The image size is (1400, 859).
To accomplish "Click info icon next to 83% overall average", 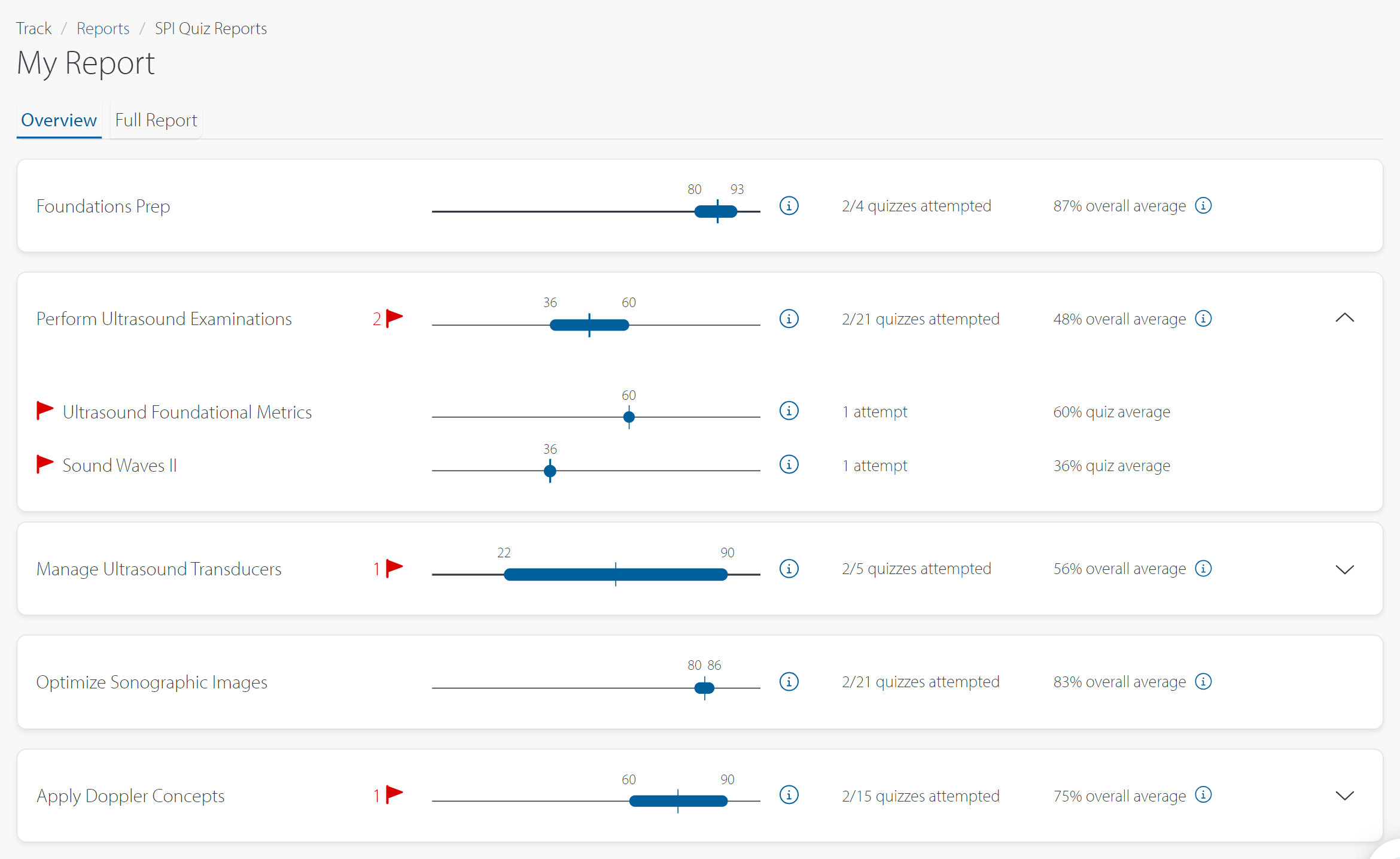I will tap(1203, 681).
